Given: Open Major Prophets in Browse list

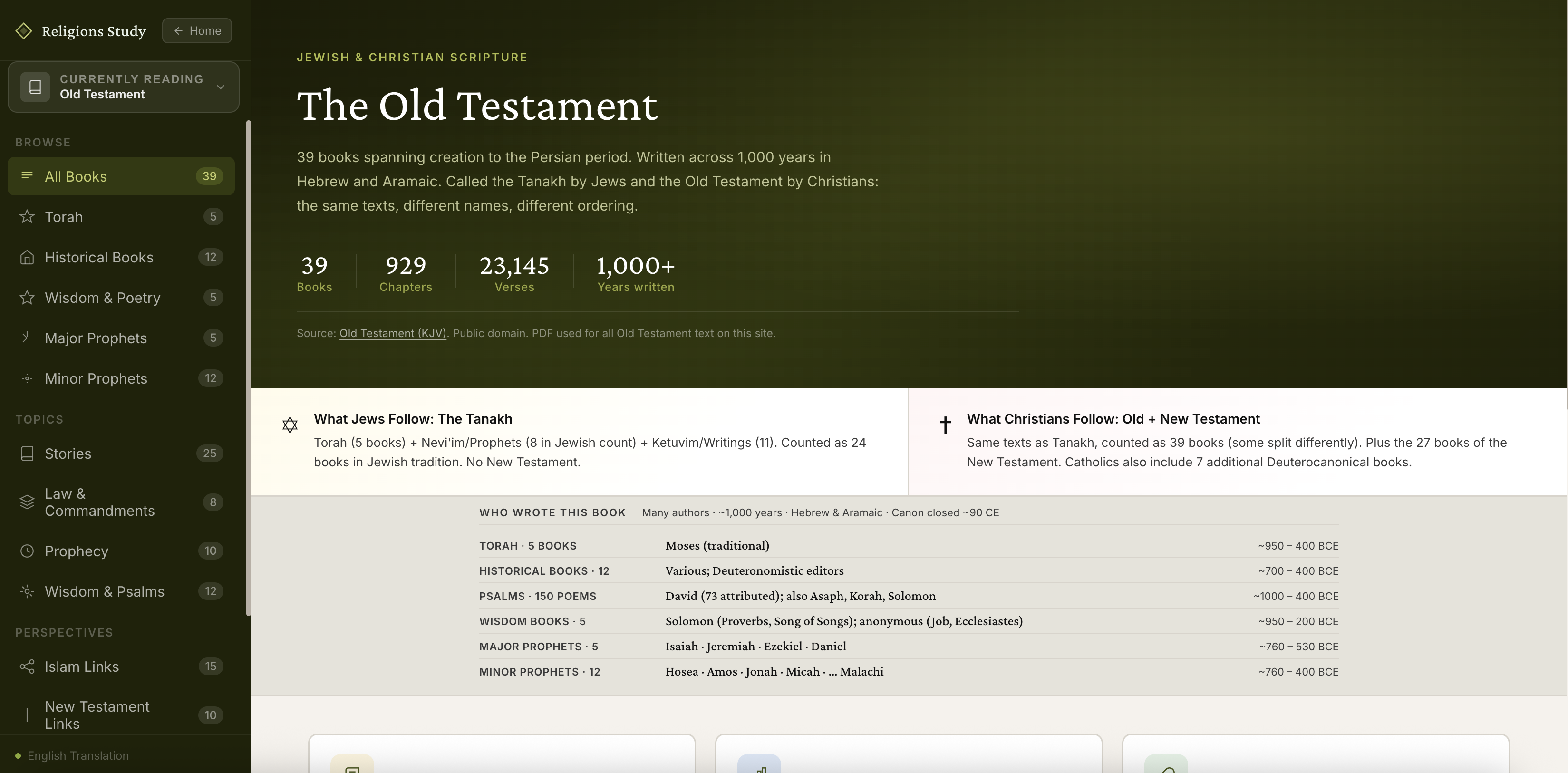Looking at the screenshot, I should (x=96, y=338).
